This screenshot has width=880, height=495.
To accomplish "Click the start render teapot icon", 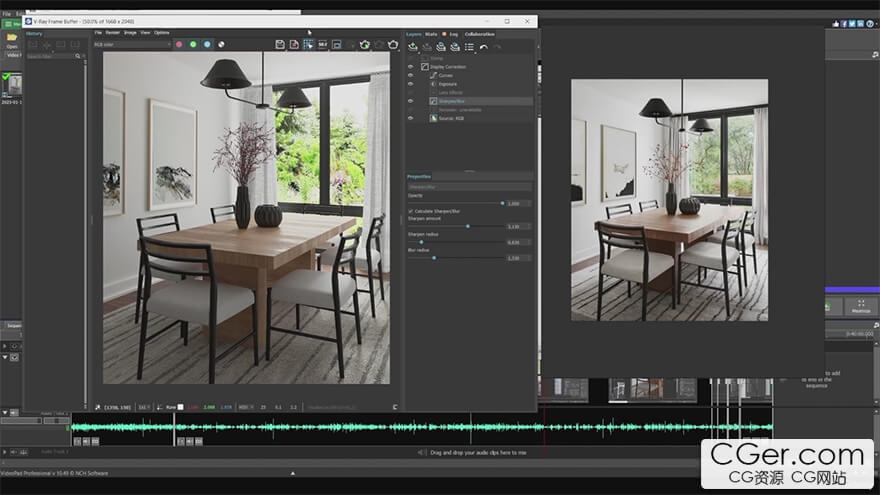I will 393,44.
